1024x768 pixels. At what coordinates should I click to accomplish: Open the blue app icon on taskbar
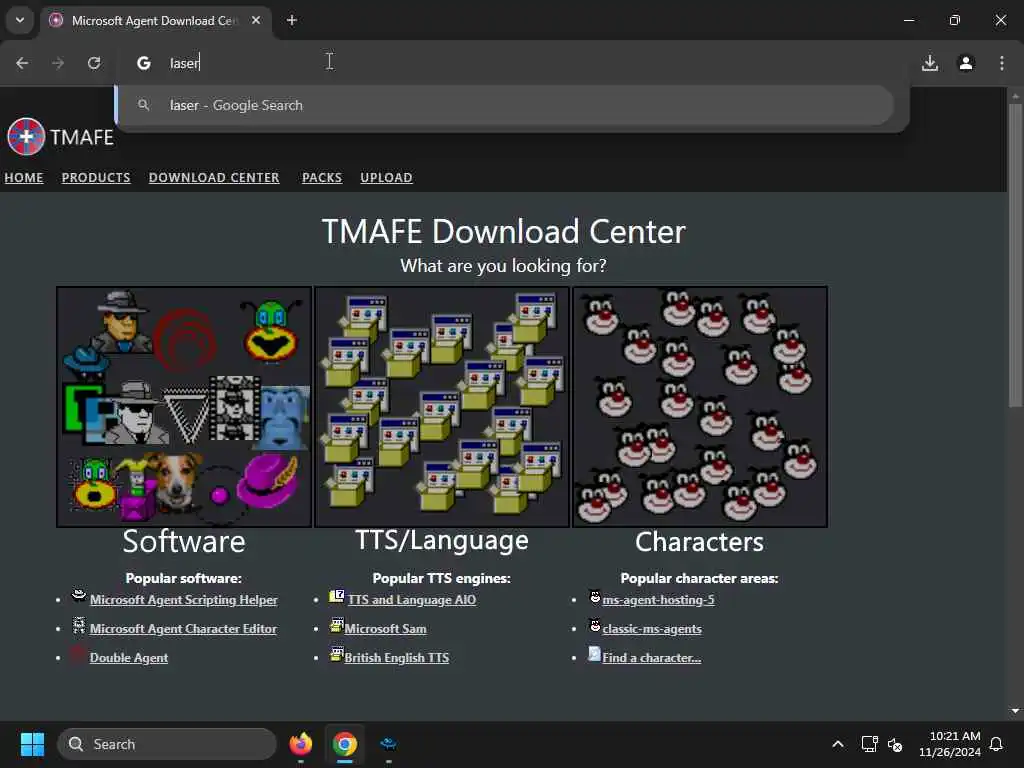coord(389,744)
